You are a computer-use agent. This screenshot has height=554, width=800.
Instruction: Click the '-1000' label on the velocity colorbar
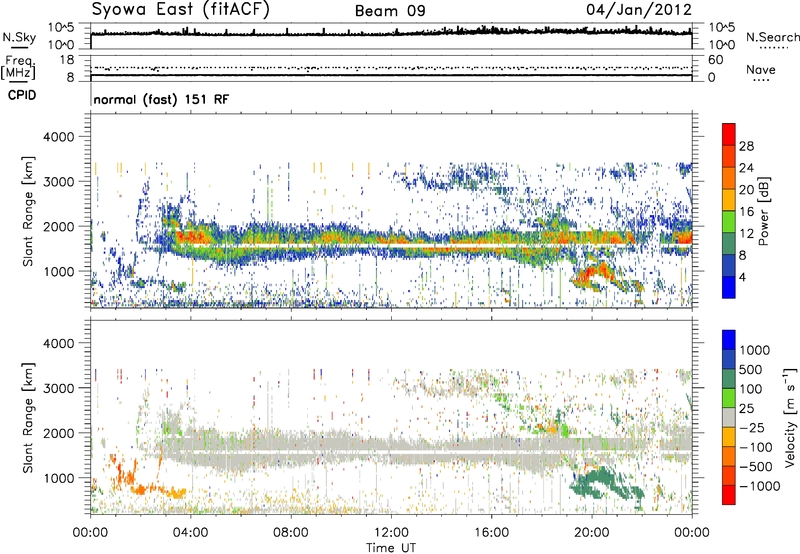[759, 486]
